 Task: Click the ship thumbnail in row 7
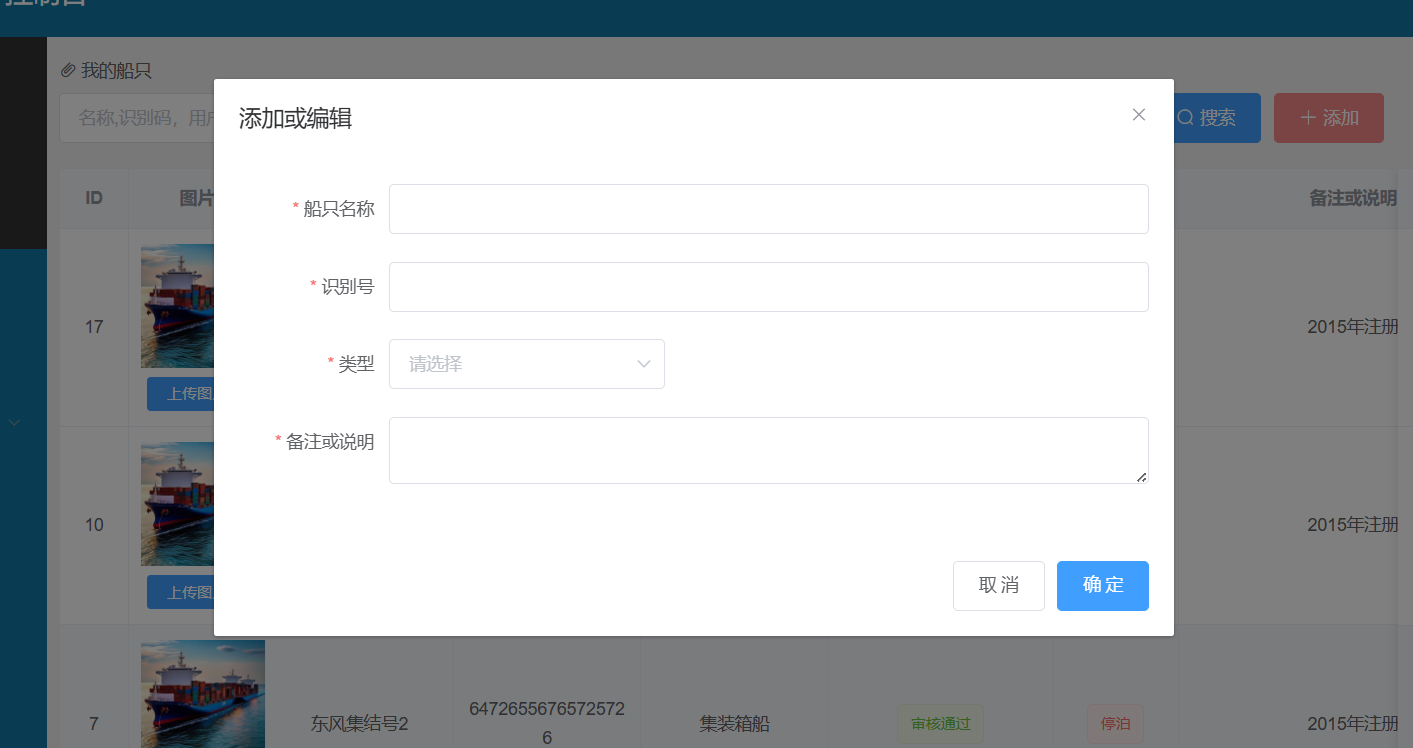(203, 694)
